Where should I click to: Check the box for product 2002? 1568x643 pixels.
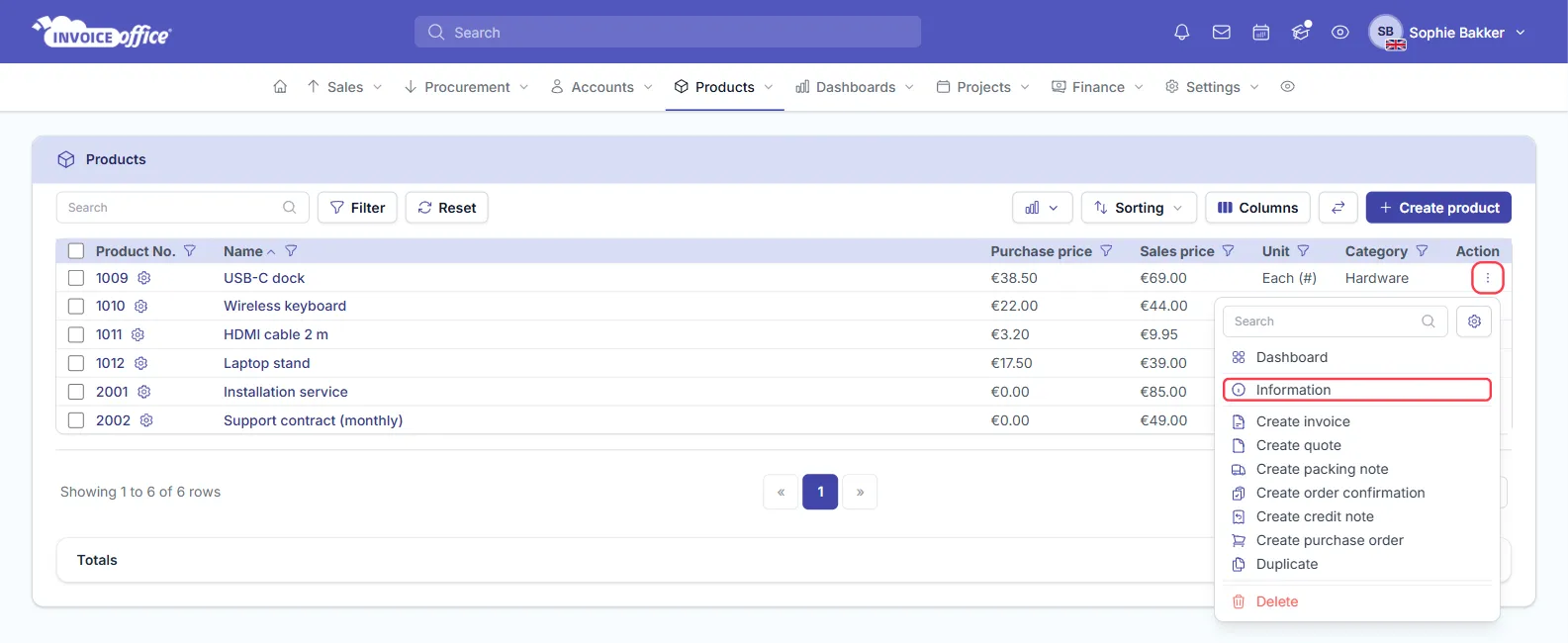click(76, 421)
